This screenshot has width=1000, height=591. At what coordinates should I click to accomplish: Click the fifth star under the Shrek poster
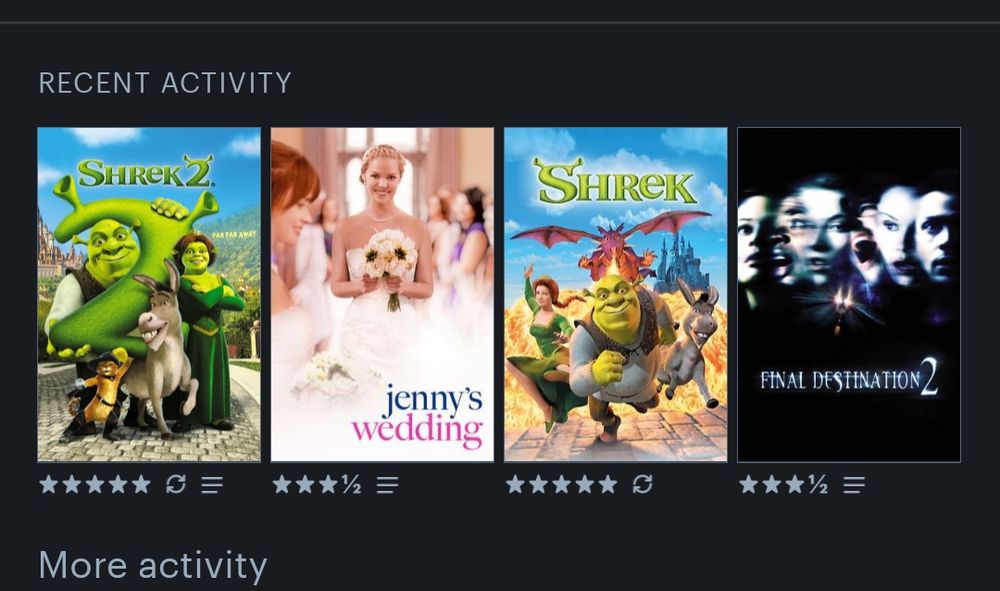coord(608,485)
